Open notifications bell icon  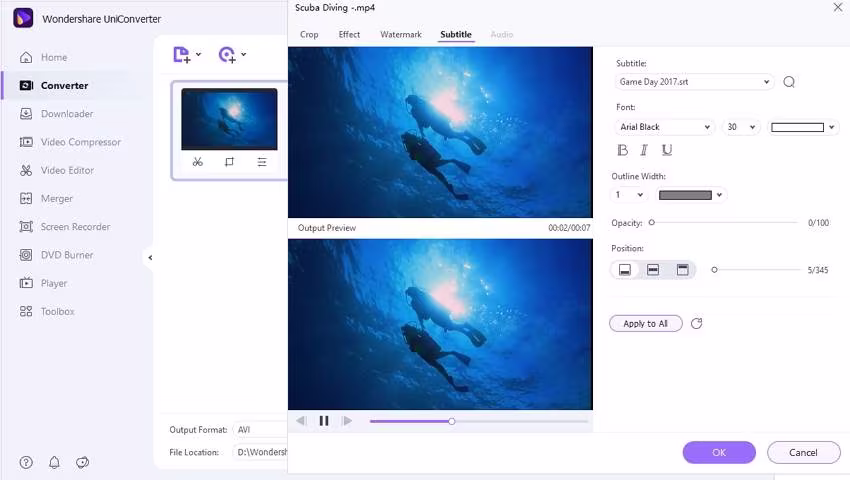54,462
